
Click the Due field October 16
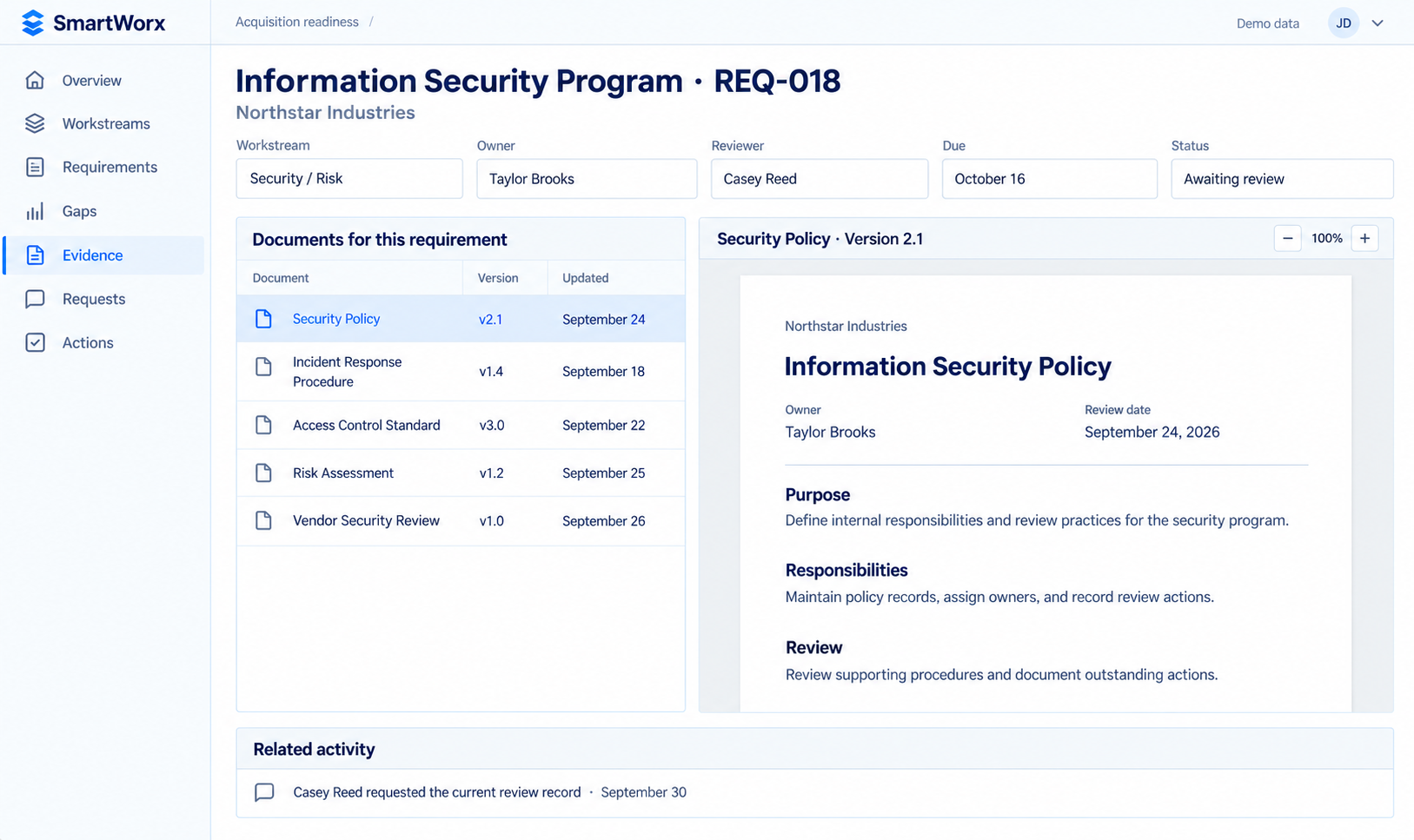[1050, 178]
